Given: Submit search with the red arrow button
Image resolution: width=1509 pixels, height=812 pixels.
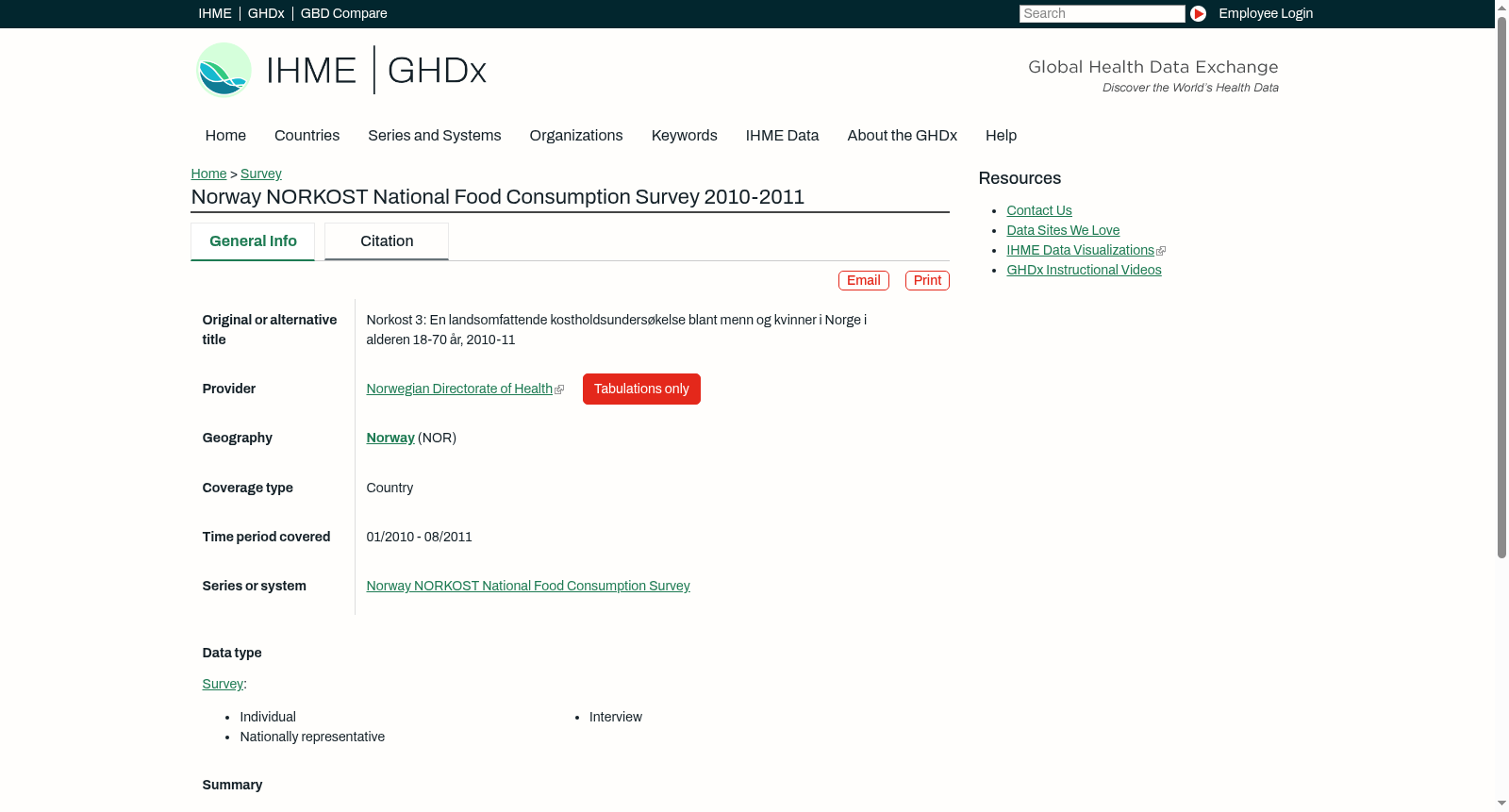Looking at the screenshot, I should coord(1198,13).
